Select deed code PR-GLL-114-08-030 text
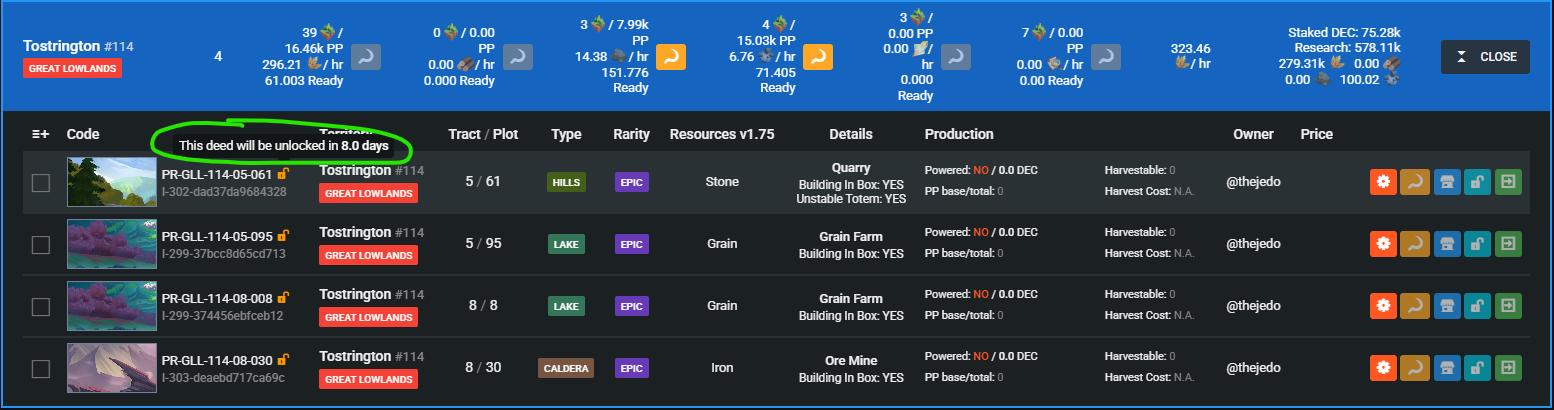The height and width of the screenshot is (410, 1554). 218,360
